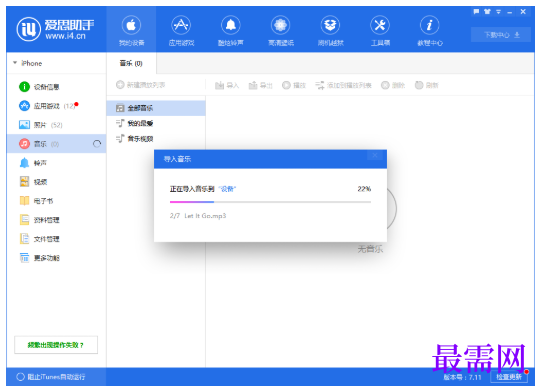Select More Features (更多功能) in sidebar

56,258
